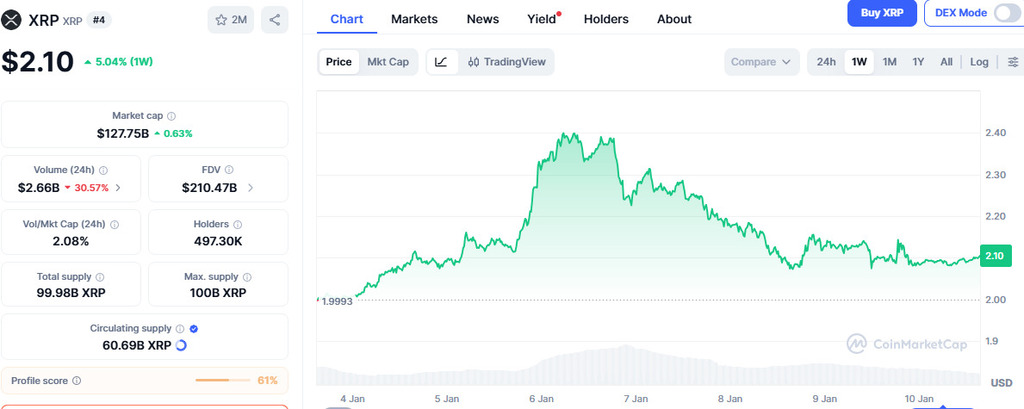Open chart settings sliders icon
The width and height of the screenshot is (1024, 409).
click(1013, 62)
